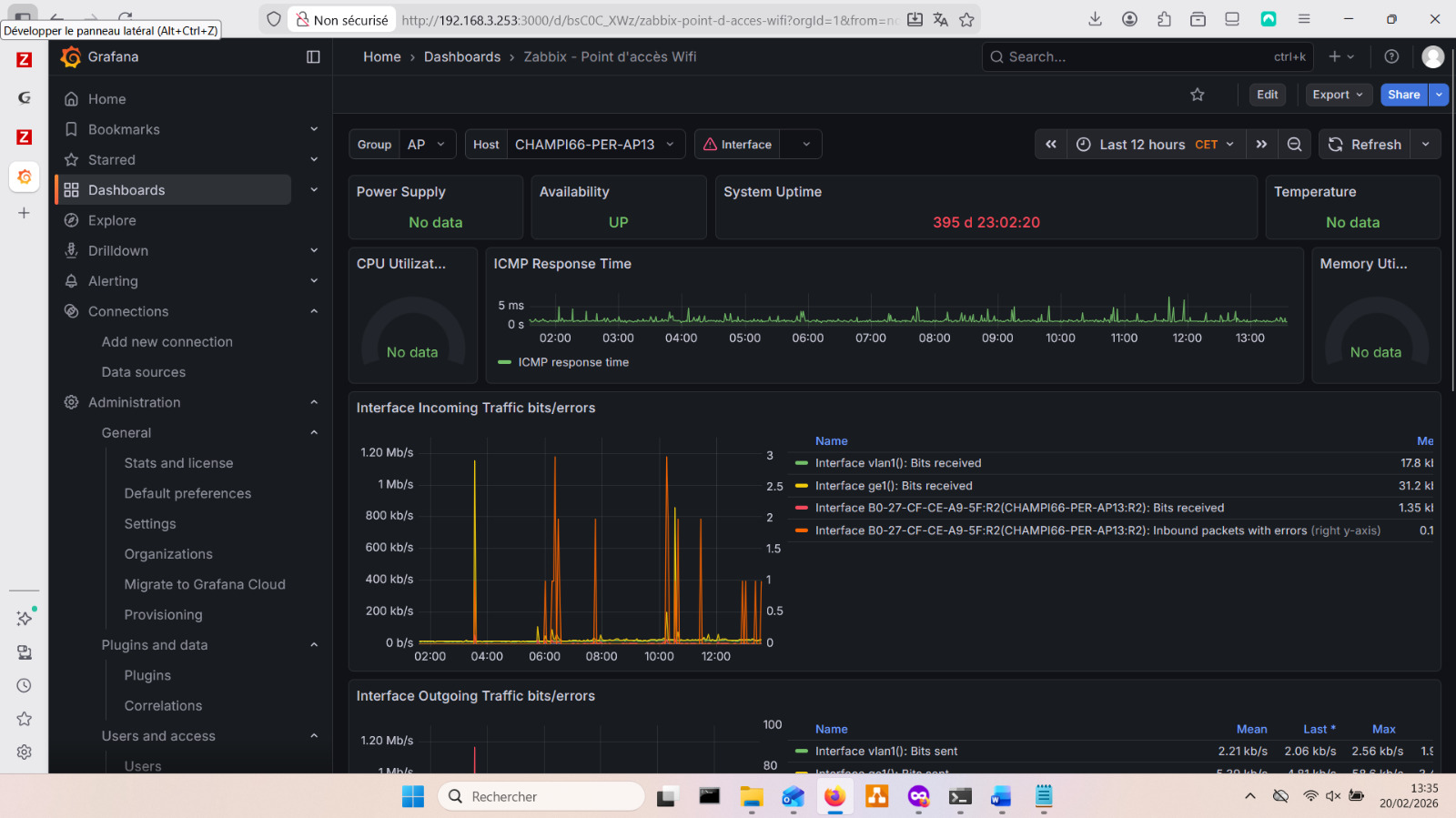Open the Grafana user profile avatar
Image resolution: width=1456 pixels, height=818 pixels.
(x=1433, y=56)
